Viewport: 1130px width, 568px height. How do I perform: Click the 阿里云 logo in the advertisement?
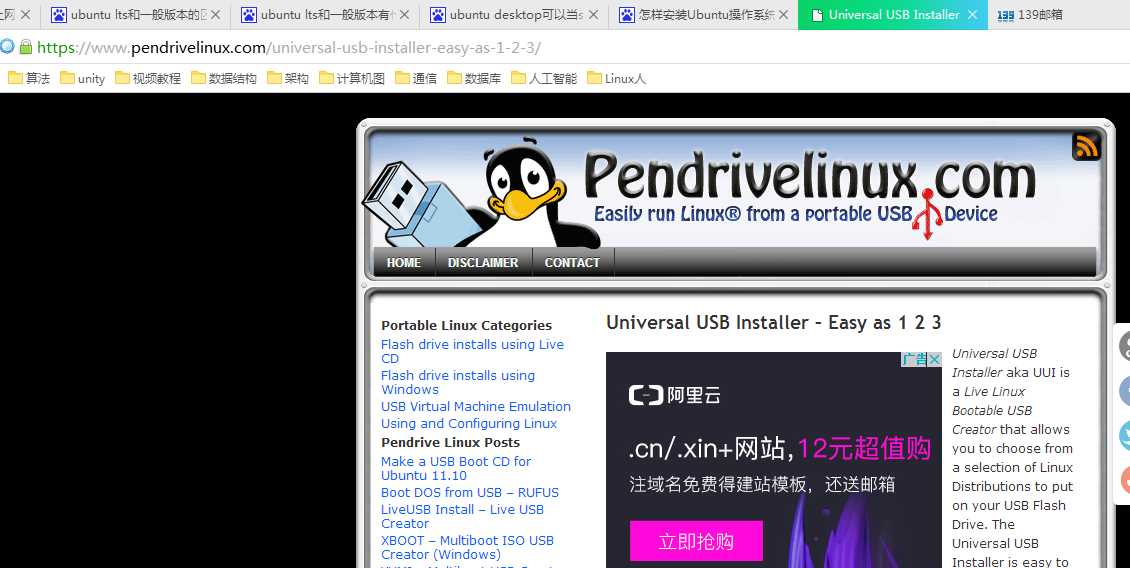[x=674, y=395]
